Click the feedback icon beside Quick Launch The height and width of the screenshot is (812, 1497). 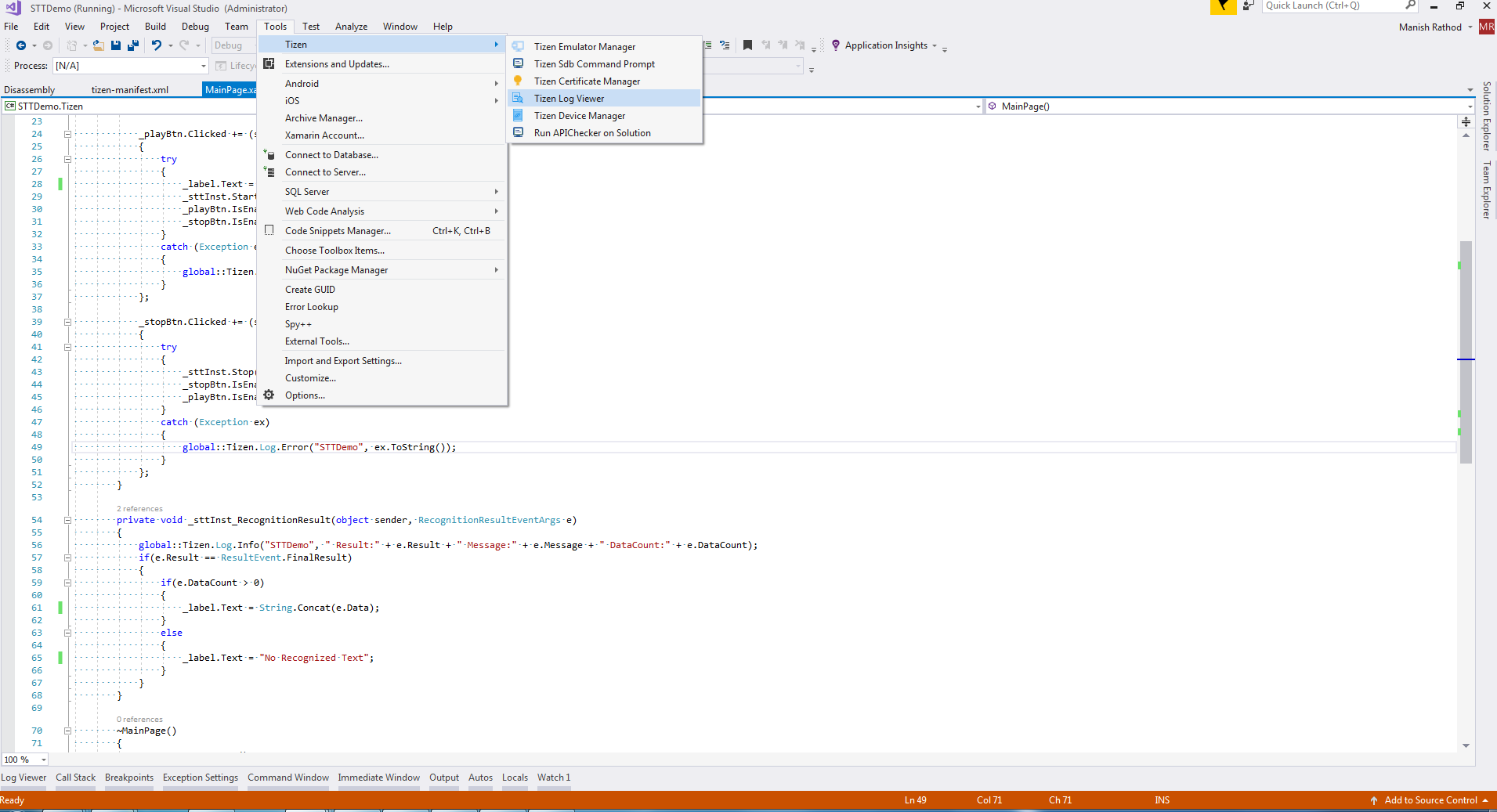pyautogui.click(x=1248, y=6)
